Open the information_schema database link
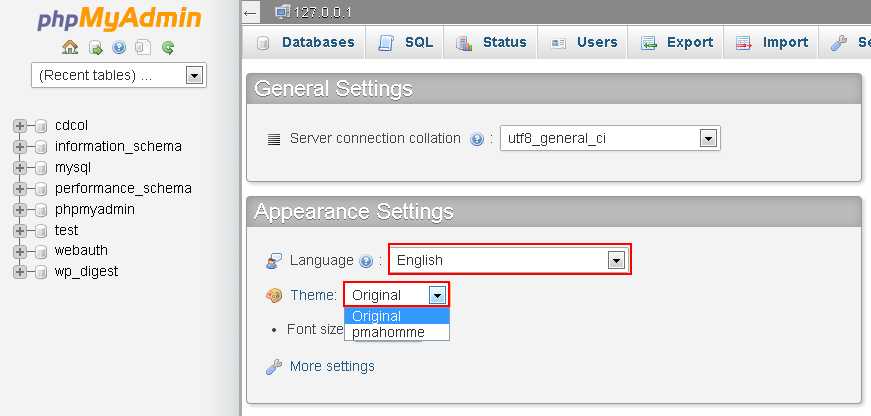The width and height of the screenshot is (871, 416). point(118,147)
